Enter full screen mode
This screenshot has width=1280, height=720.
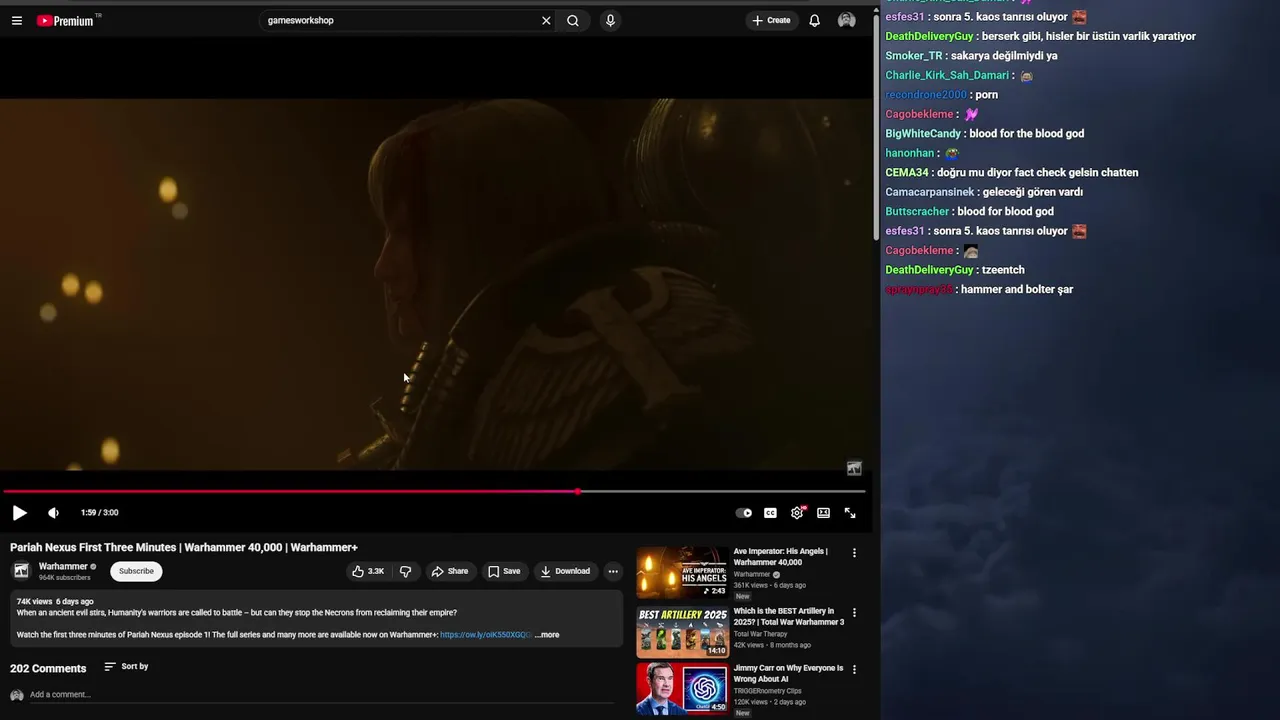point(850,513)
